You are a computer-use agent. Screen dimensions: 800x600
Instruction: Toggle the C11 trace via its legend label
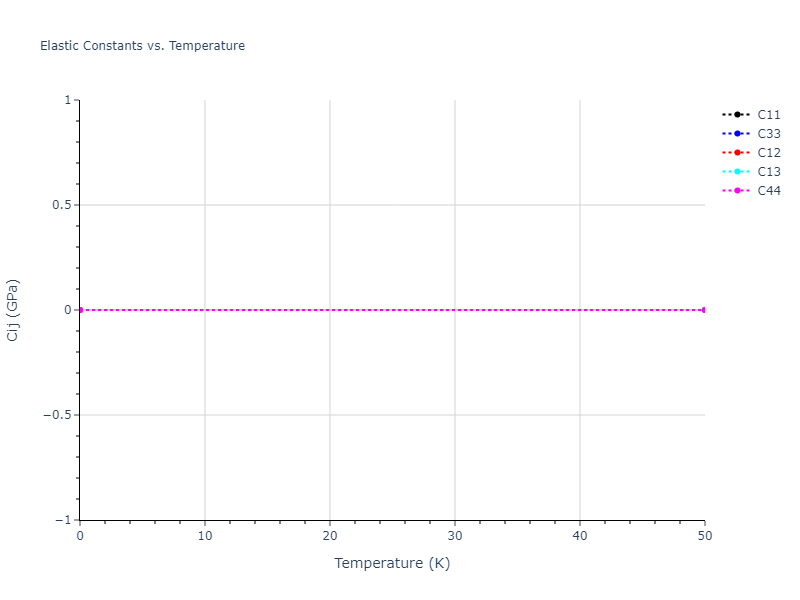coord(769,114)
